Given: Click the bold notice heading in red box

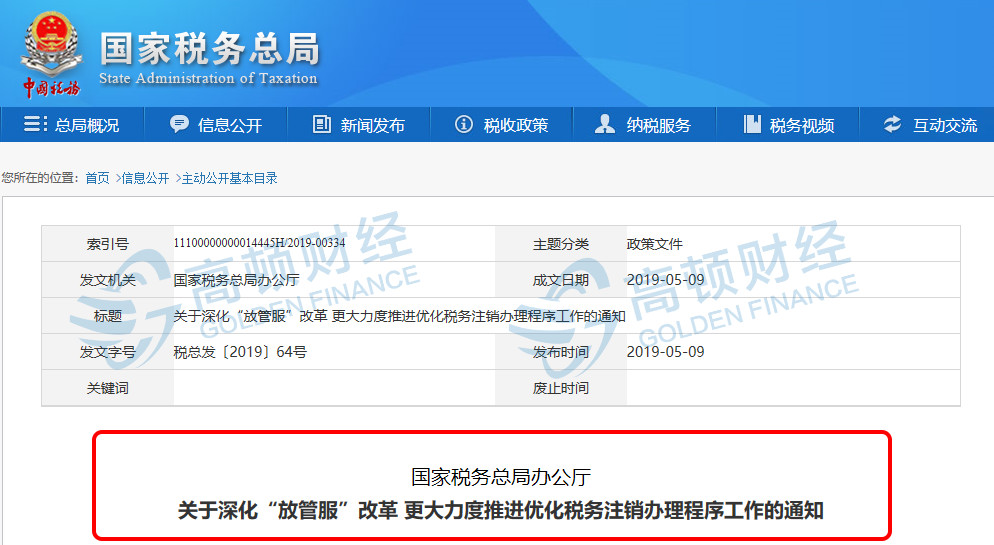Looking at the screenshot, I should 500,510.
